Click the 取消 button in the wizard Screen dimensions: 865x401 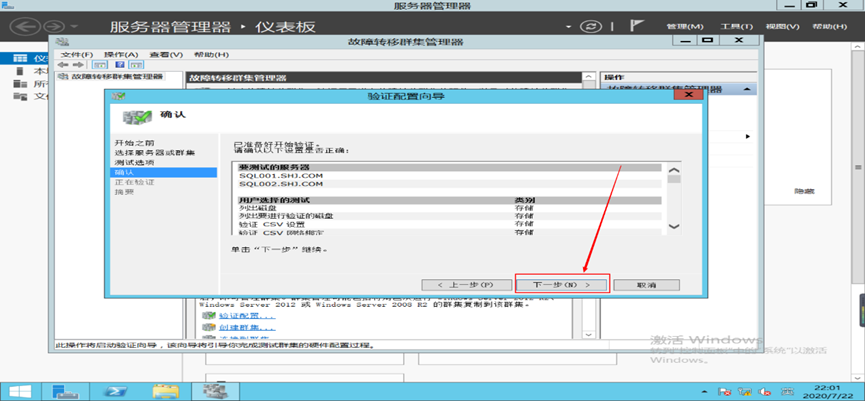tap(646, 285)
